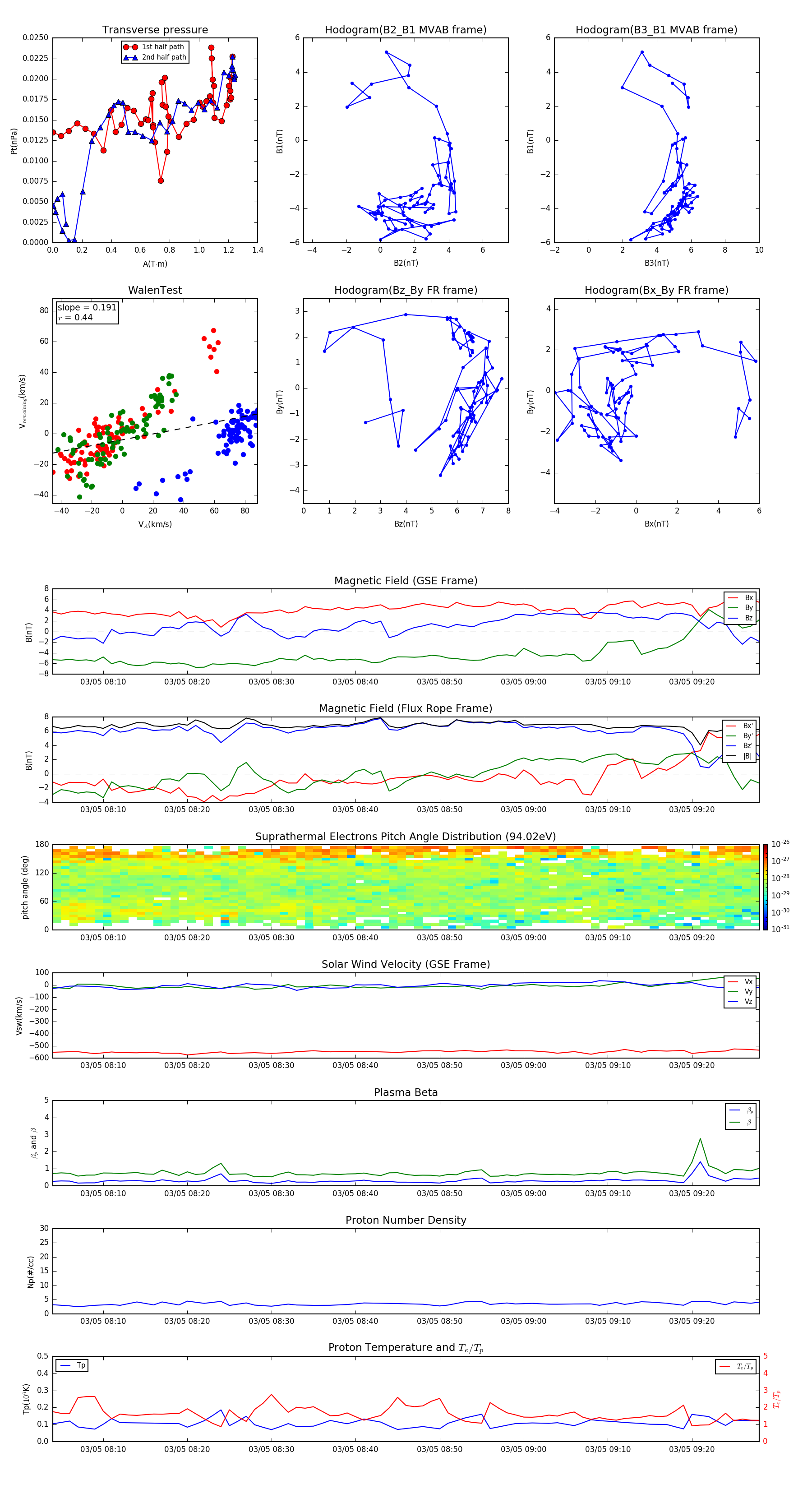Click the "A(T·m)" x-axis label
The width and height of the screenshot is (812, 1489).
pyautogui.click(x=155, y=264)
